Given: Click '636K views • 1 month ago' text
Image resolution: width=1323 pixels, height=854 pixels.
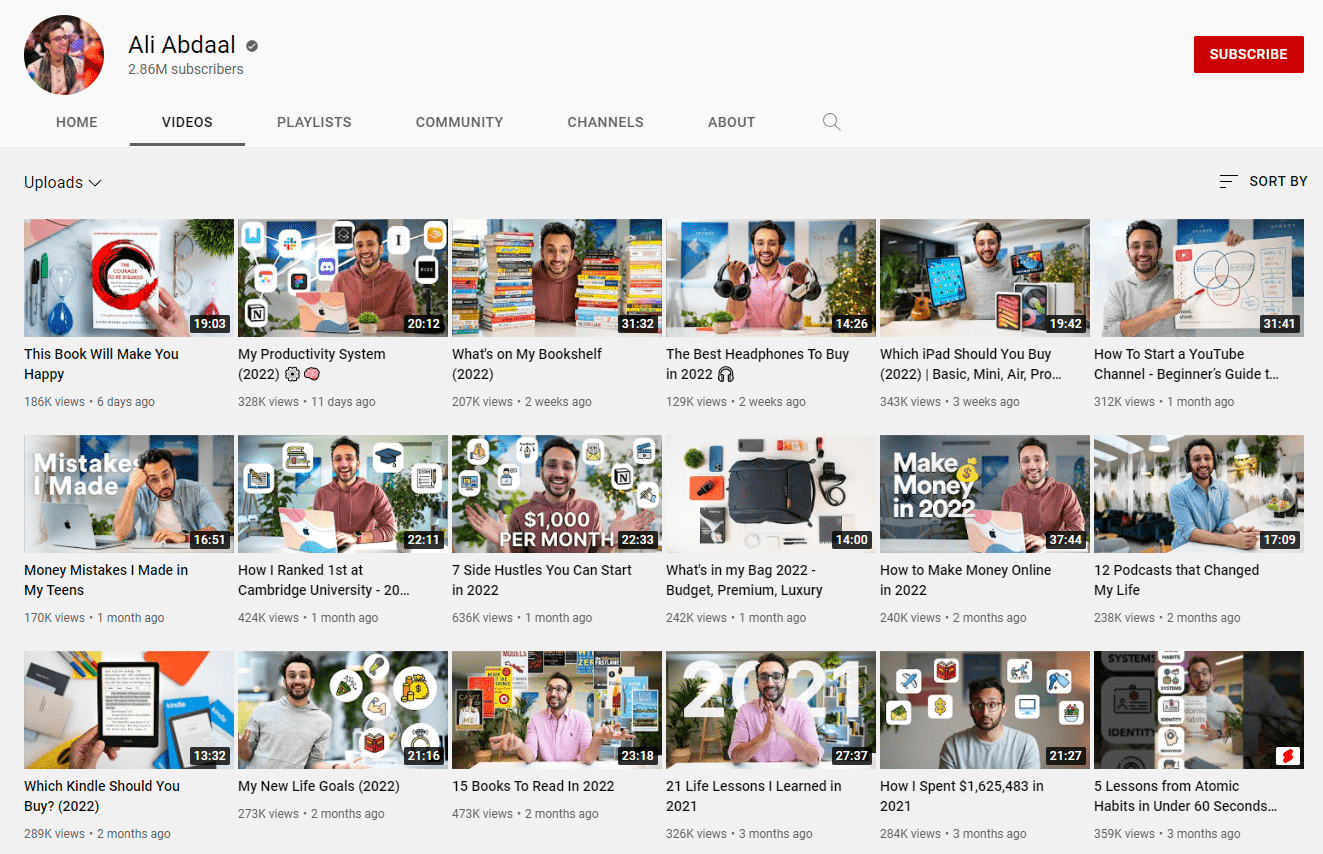Looking at the screenshot, I should click(522, 618).
